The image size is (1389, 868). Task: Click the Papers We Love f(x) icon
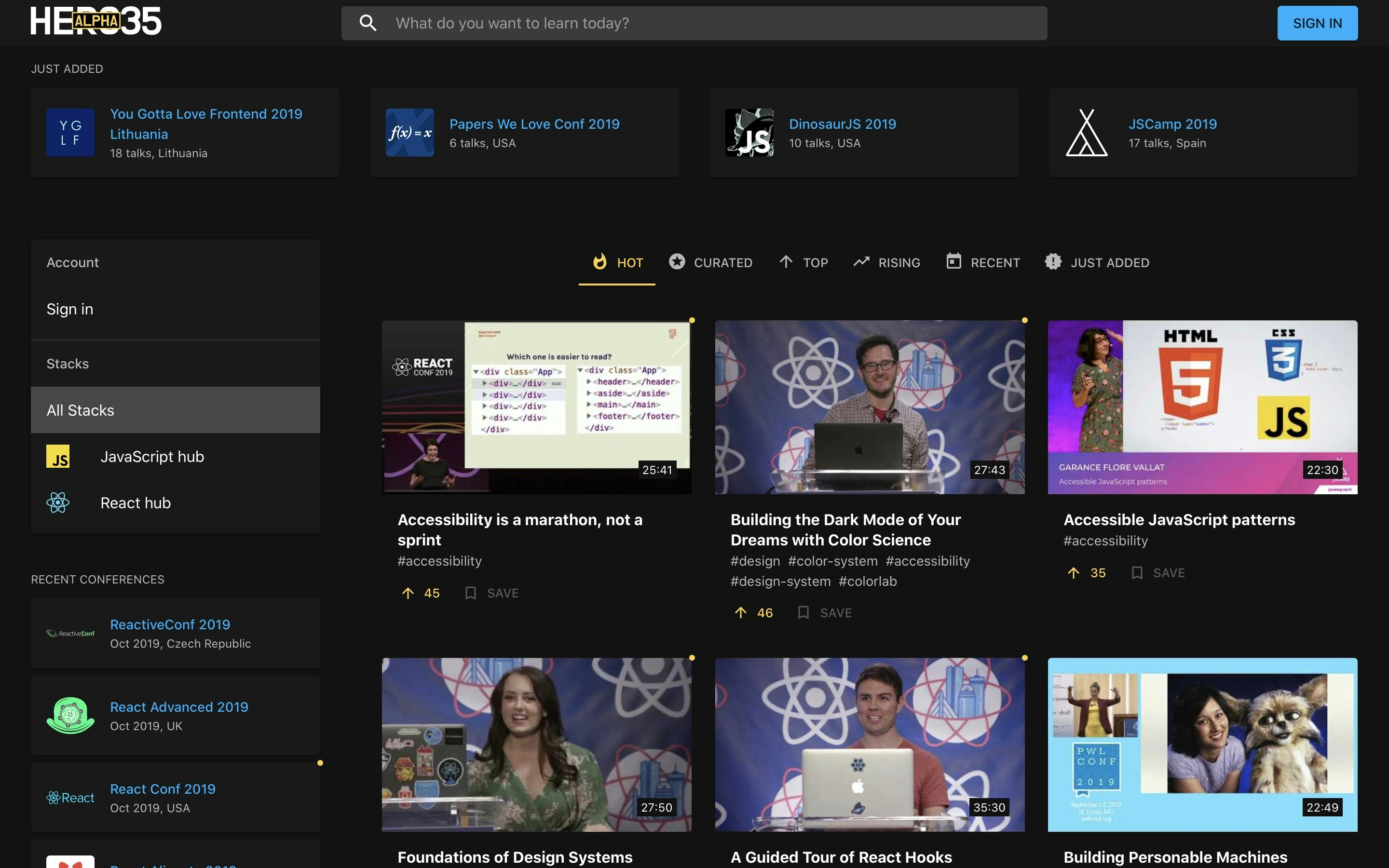click(x=410, y=133)
